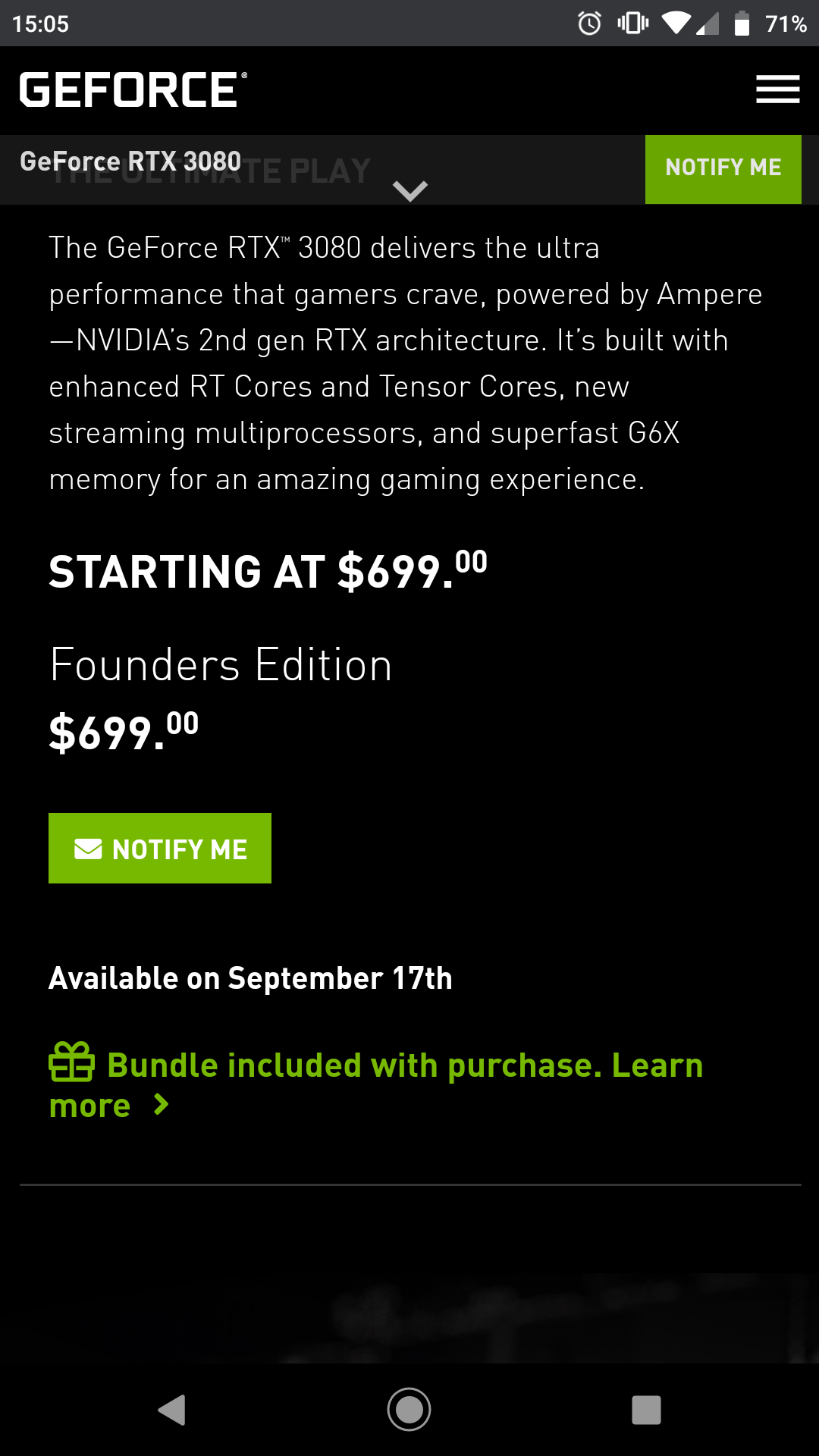Viewport: 819px width, 1456px height.
Task: Click the envelope icon in Notify Me button
Action: click(87, 849)
